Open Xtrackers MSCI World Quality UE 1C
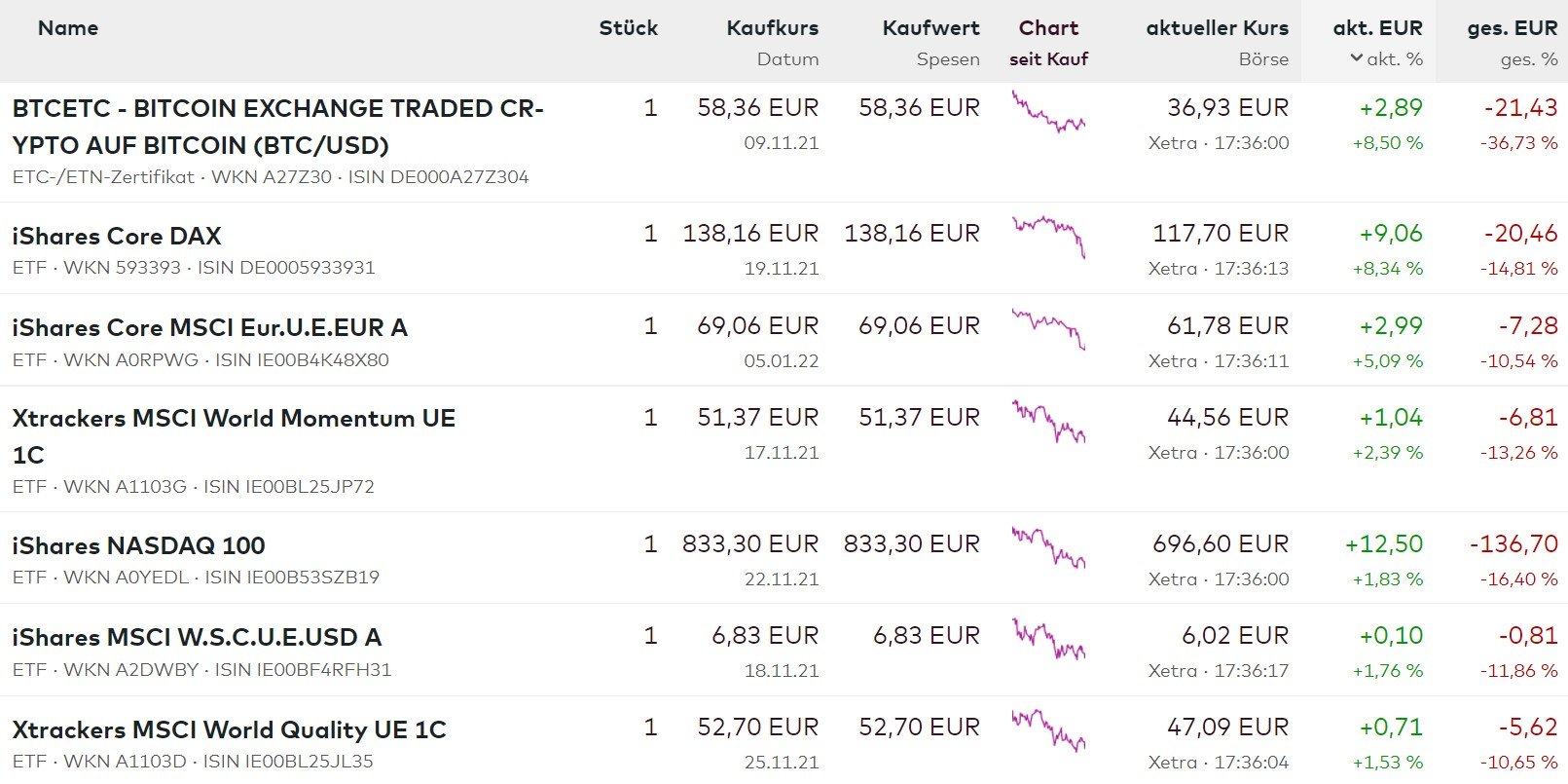The width and height of the screenshot is (1568, 784). [229, 730]
